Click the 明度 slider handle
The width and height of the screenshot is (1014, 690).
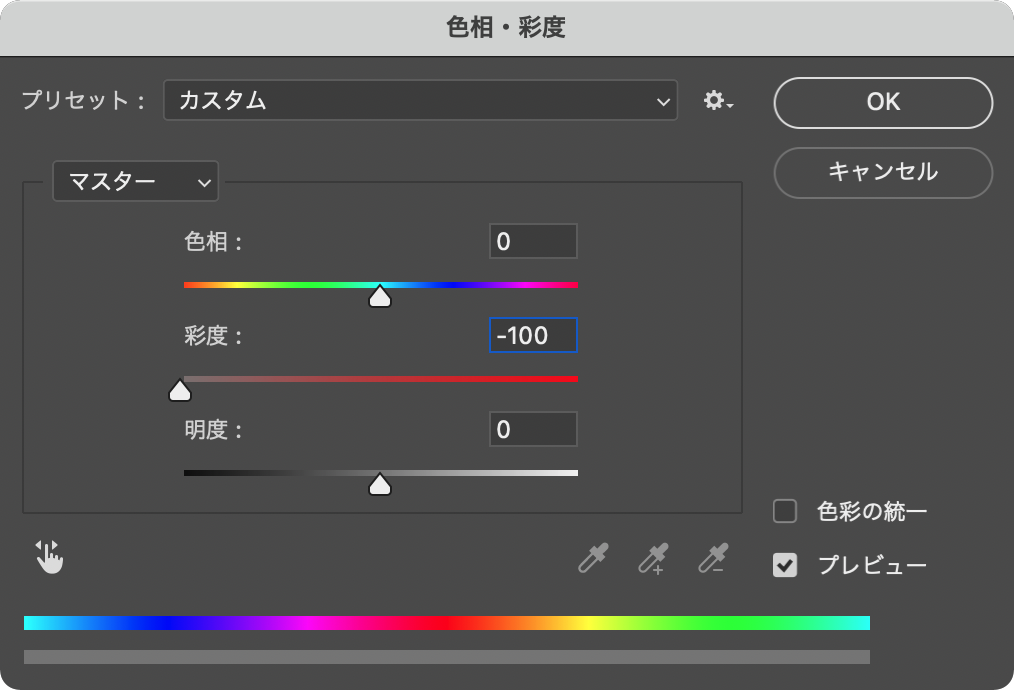380,486
